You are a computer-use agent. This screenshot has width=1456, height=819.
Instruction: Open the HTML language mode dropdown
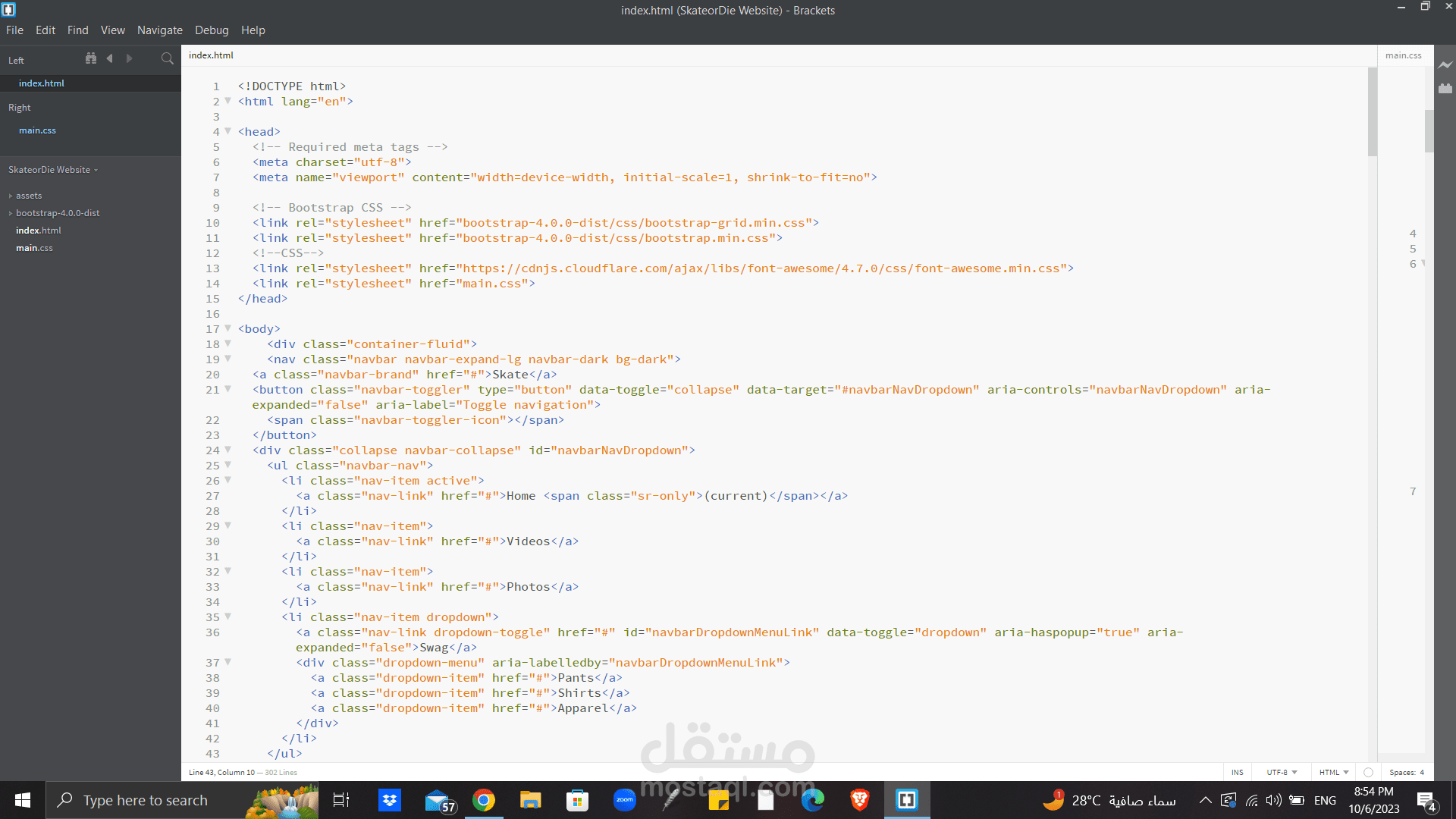tap(1333, 772)
